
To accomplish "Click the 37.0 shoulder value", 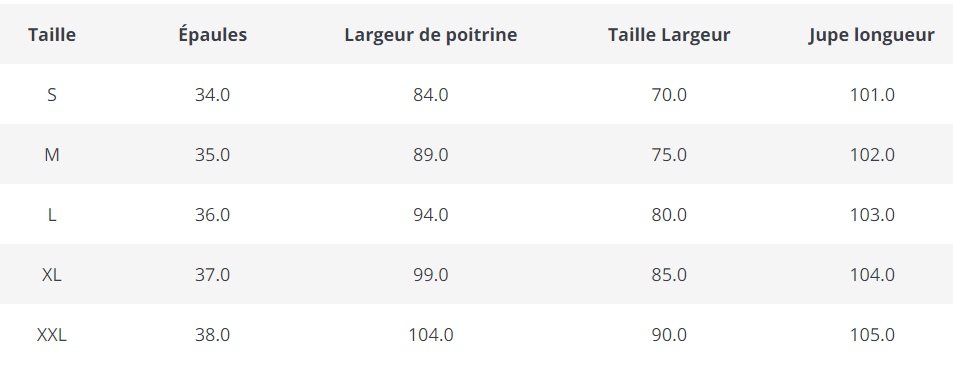I will (x=213, y=275).
